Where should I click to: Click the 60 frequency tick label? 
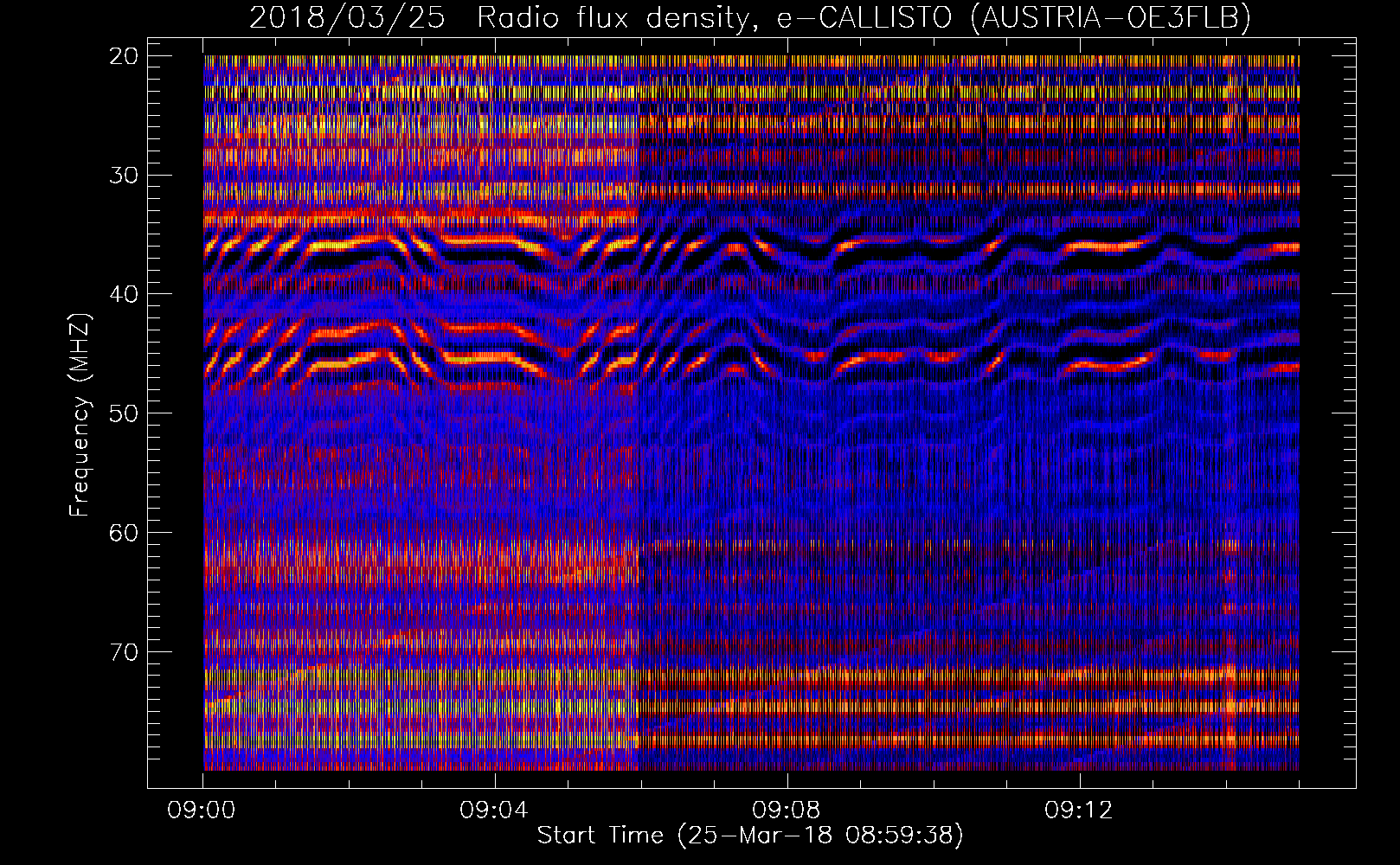pyautogui.click(x=124, y=533)
